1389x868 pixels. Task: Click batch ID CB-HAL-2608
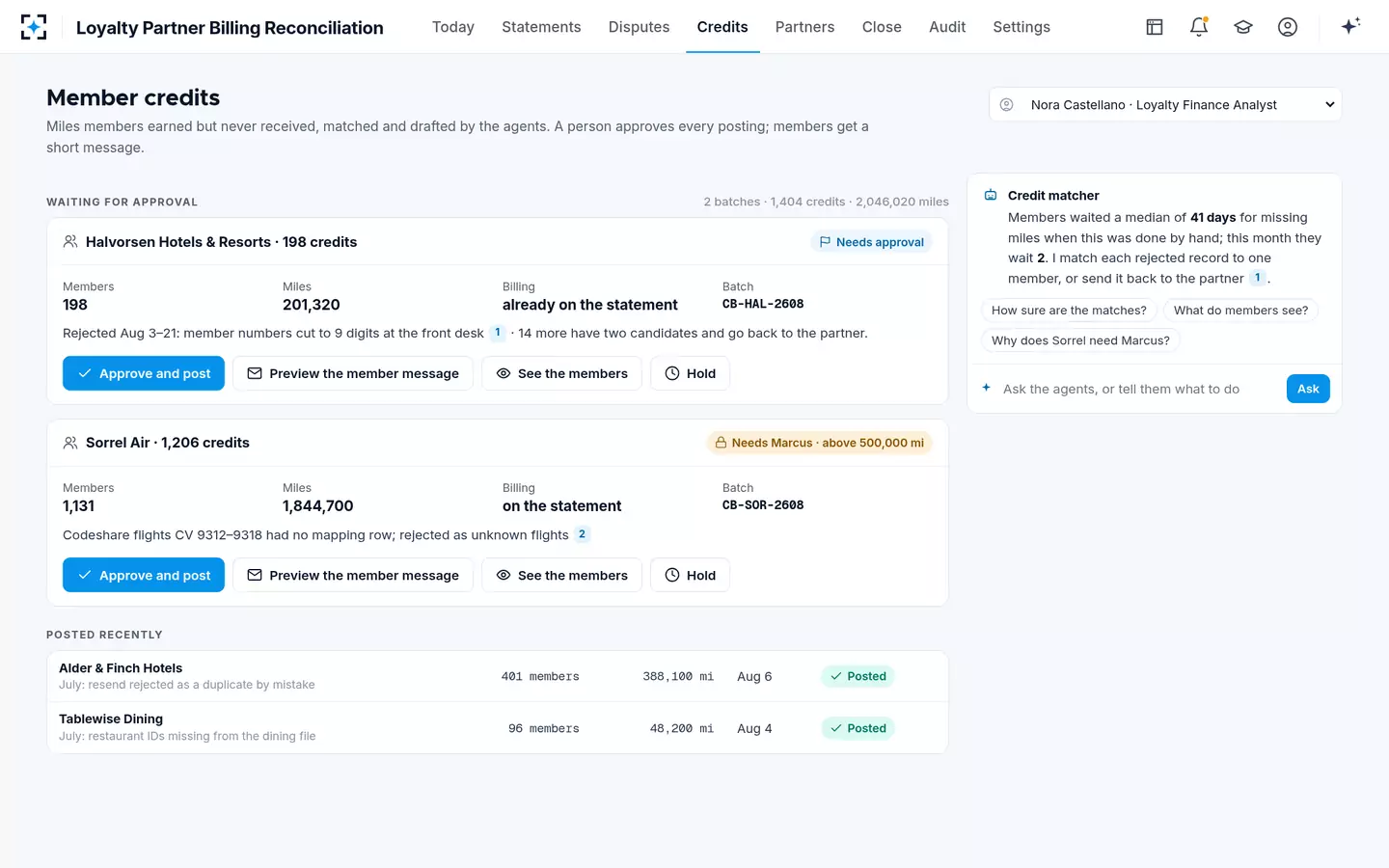(763, 304)
